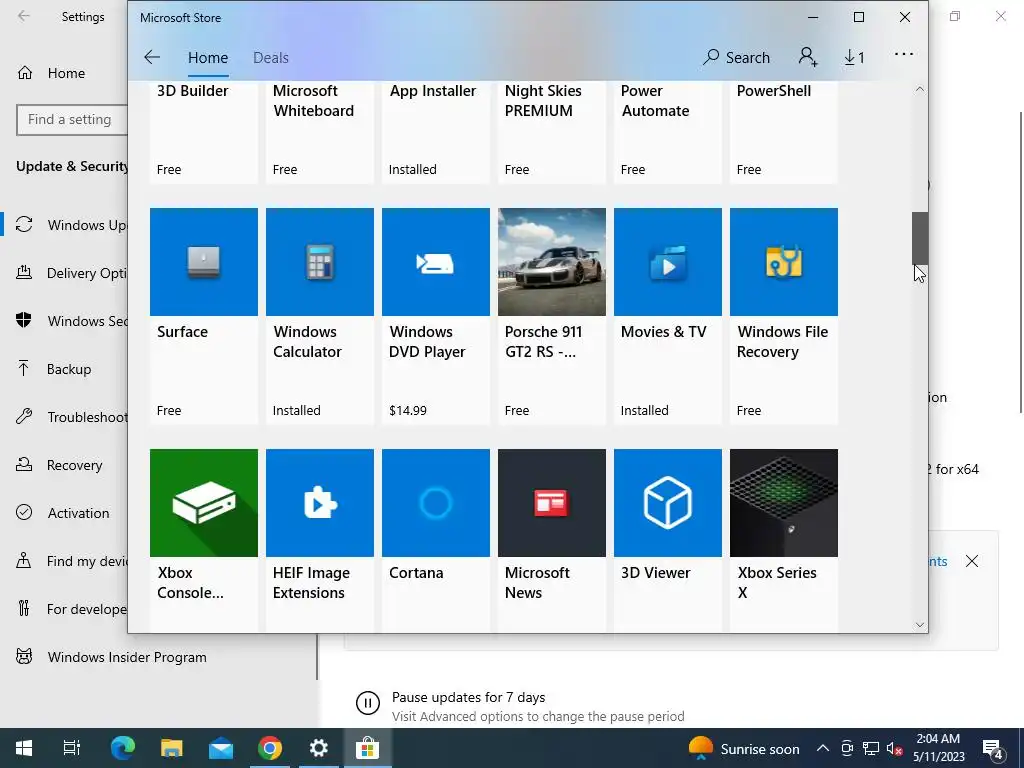
Task: Open the Porsche 911 GT2 RS thumbnail
Action: point(552,262)
